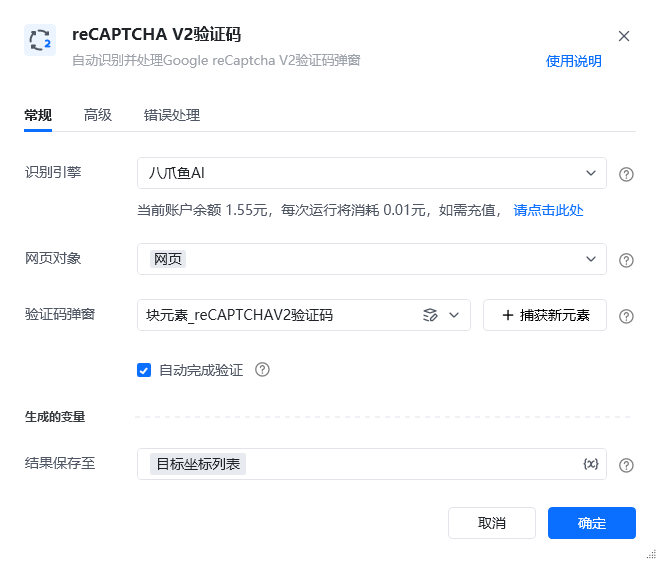Show help for 识别引擎 field
Viewport: 660px width, 563px height.
626,174
